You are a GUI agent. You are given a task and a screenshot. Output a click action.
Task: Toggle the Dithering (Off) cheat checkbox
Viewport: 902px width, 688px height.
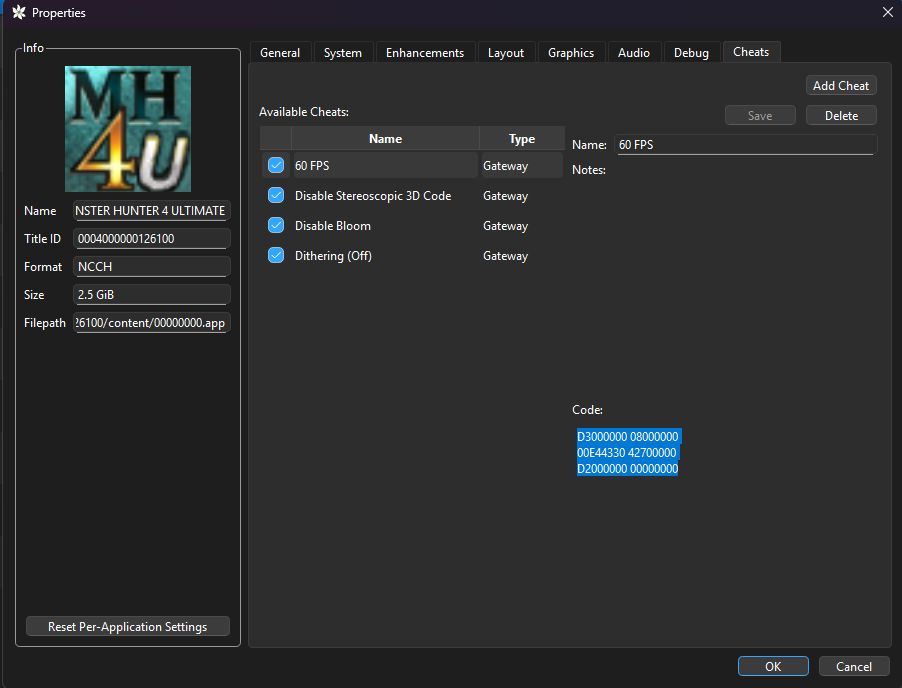(276, 256)
